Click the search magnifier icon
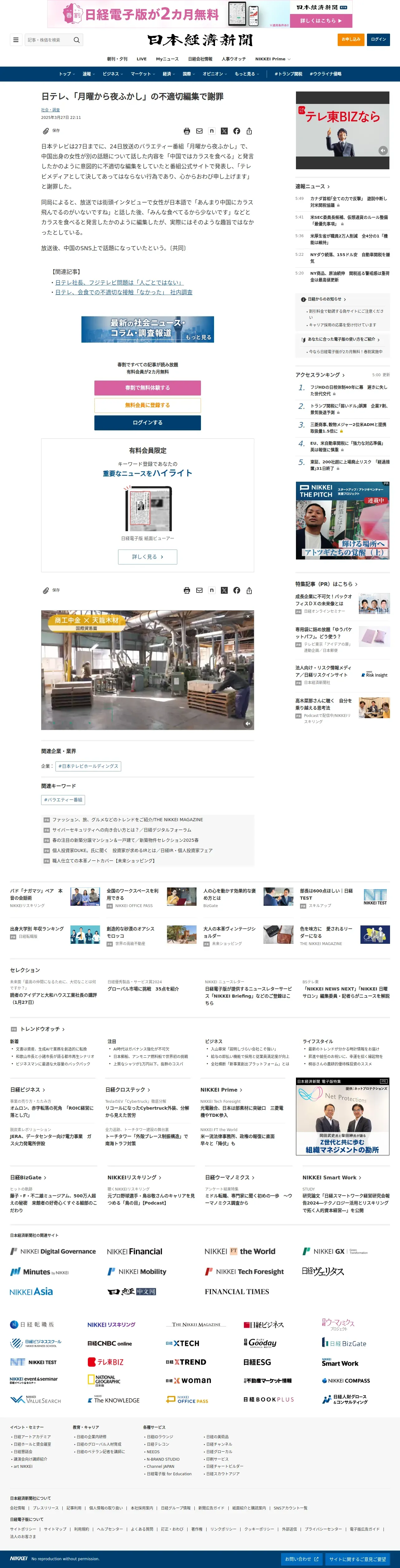This screenshot has width=400, height=1568. pyautogui.click(x=76, y=40)
